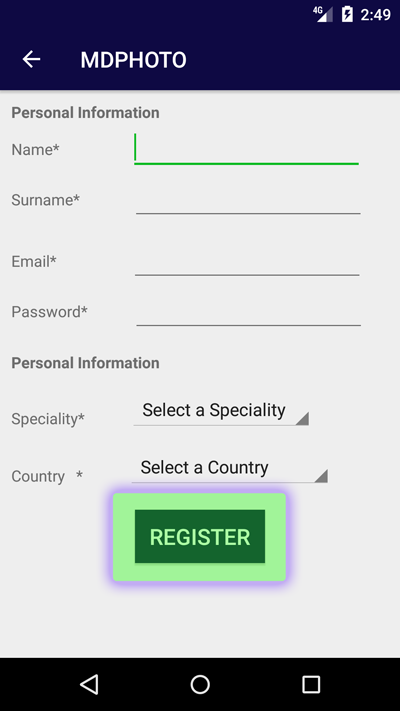Open the Select a Speciality dropdown
Viewport: 400px width, 711px height.
pos(221,411)
